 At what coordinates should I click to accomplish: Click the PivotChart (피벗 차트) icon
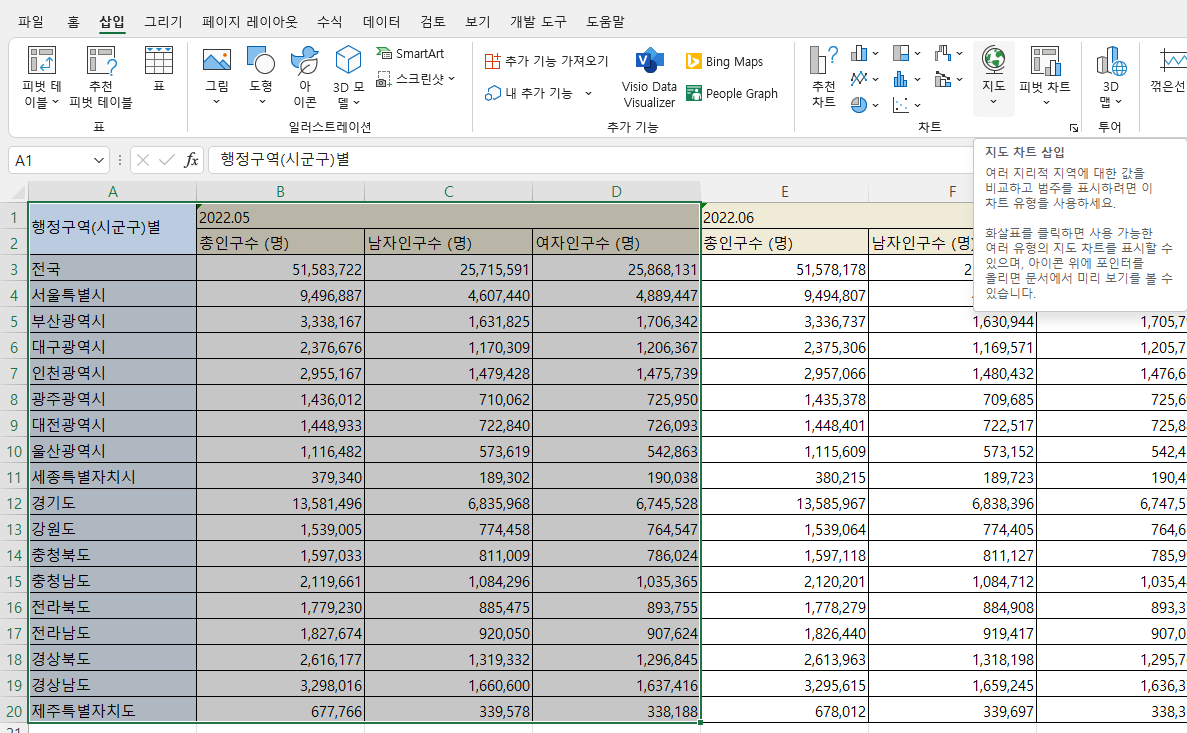point(1045,61)
